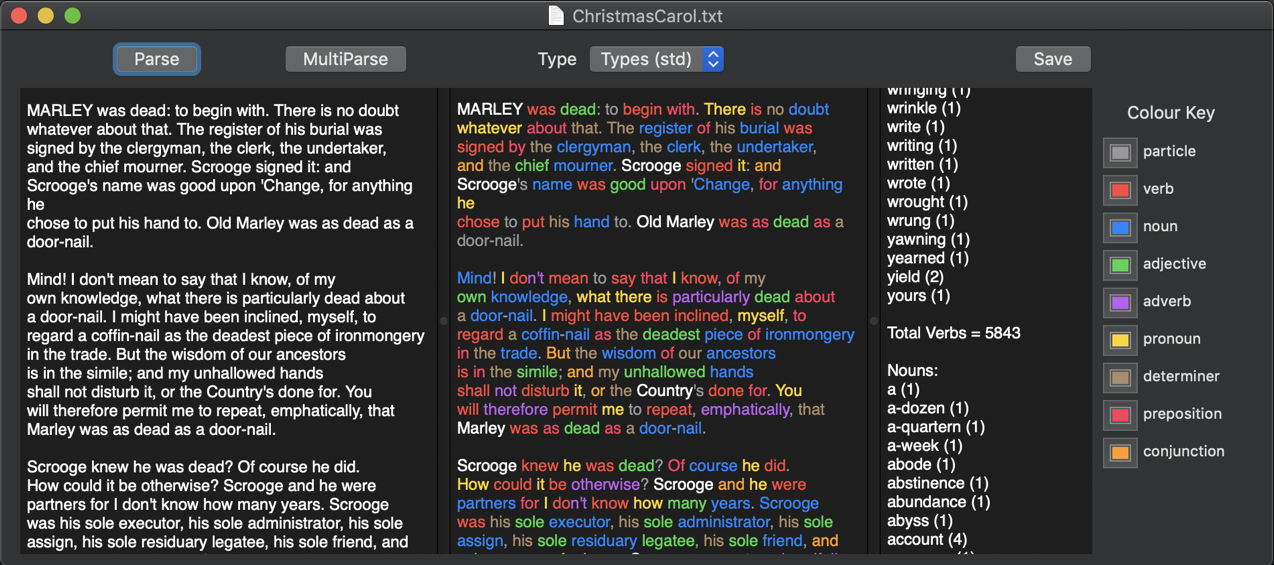Choose the tan determiner colour swatch

pyautogui.click(x=1120, y=377)
